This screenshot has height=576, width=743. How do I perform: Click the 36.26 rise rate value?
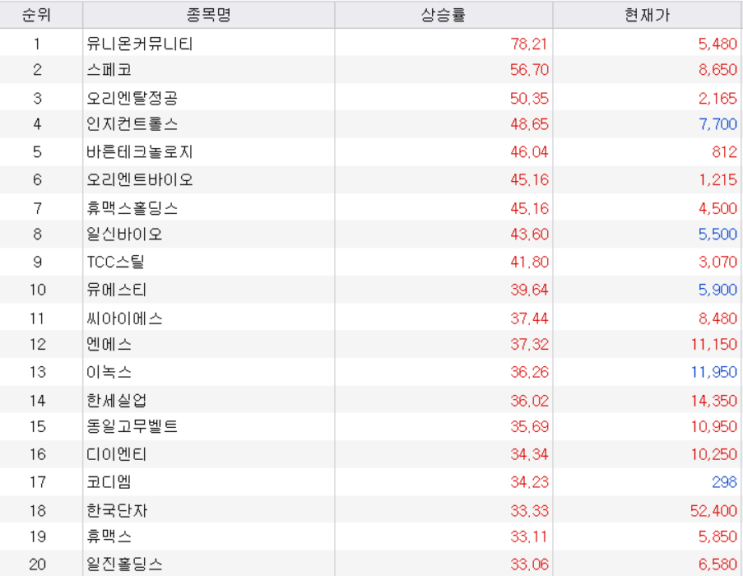click(529, 372)
